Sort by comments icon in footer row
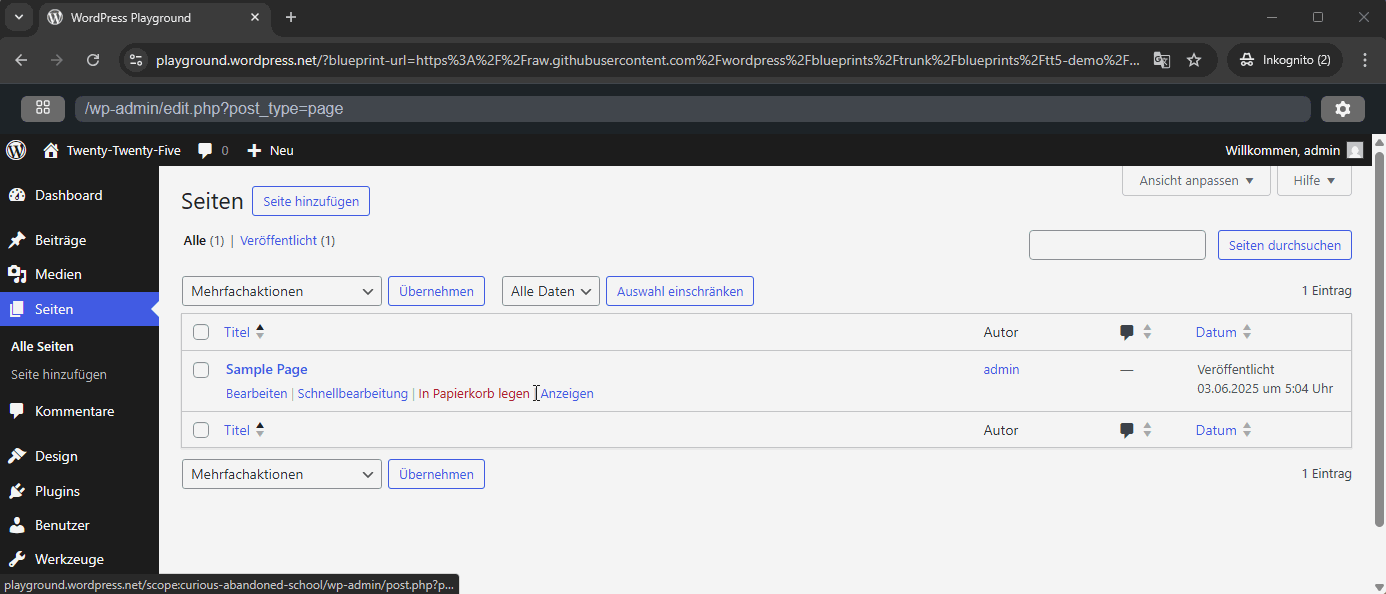1386x594 pixels. (1136, 430)
